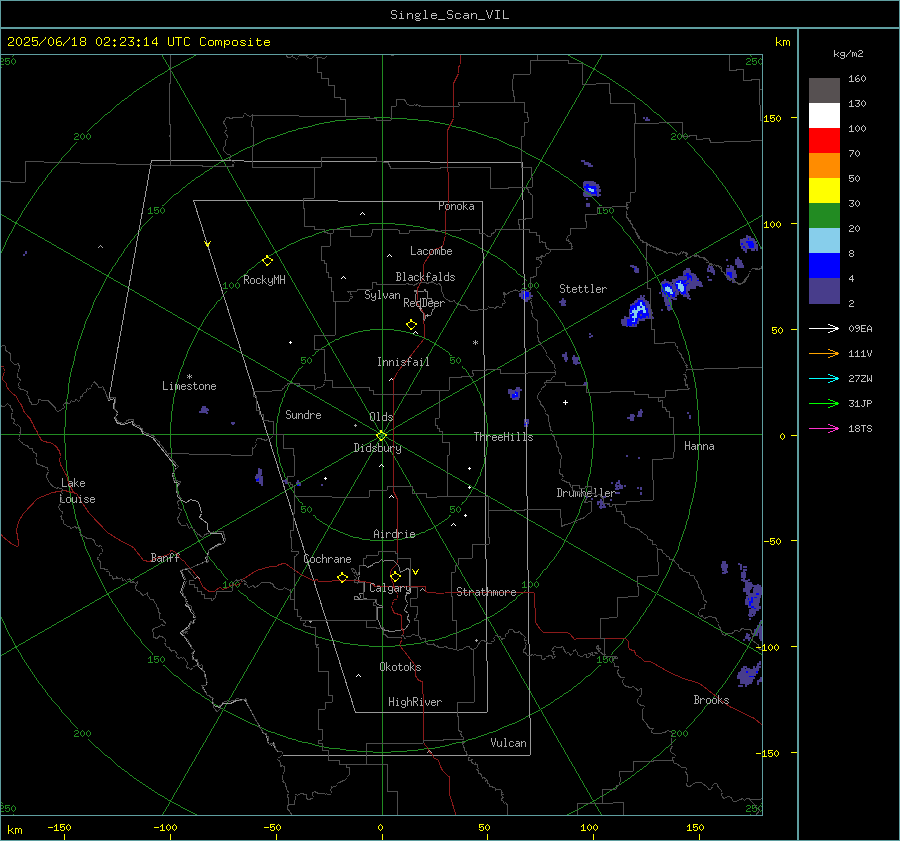Click the white 130 kg/m2 color swatch

(824, 115)
